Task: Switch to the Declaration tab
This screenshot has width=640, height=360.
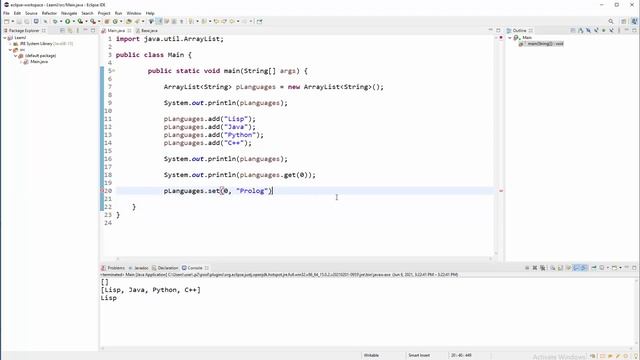Action: click(165, 268)
